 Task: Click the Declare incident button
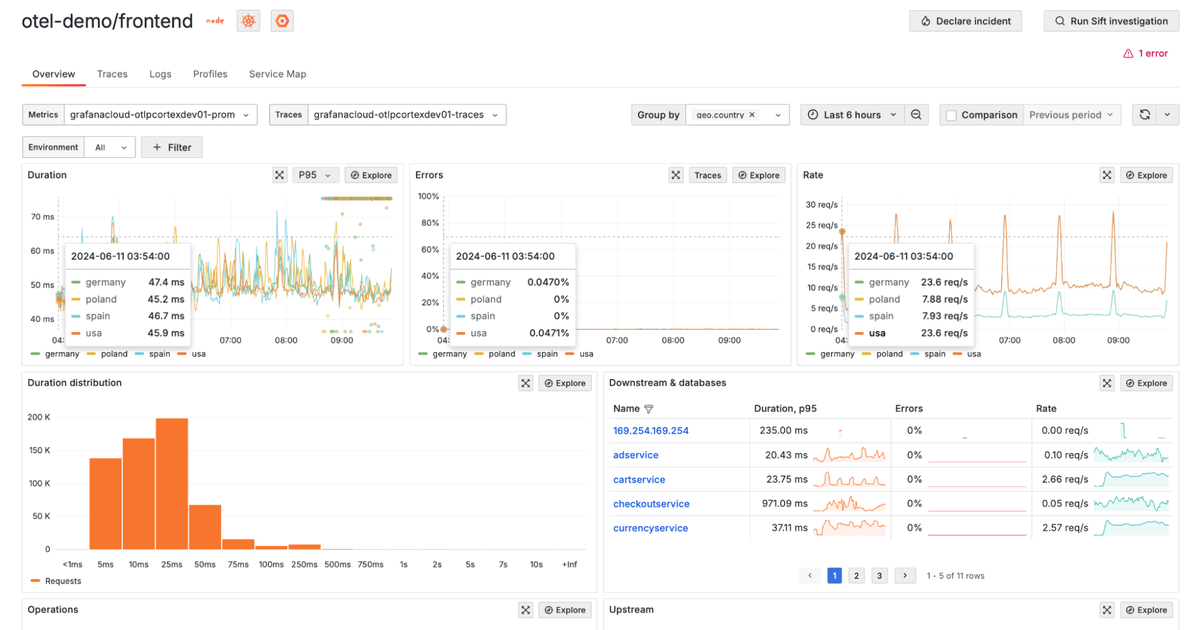(x=965, y=21)
